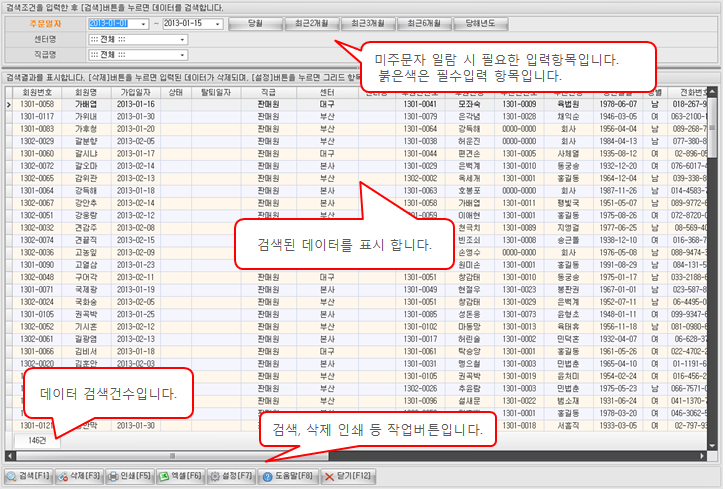This screenshot has height=489, width=725.
Task: Click into the 2013-01-15 end date field
Action: tap(187, 24)
